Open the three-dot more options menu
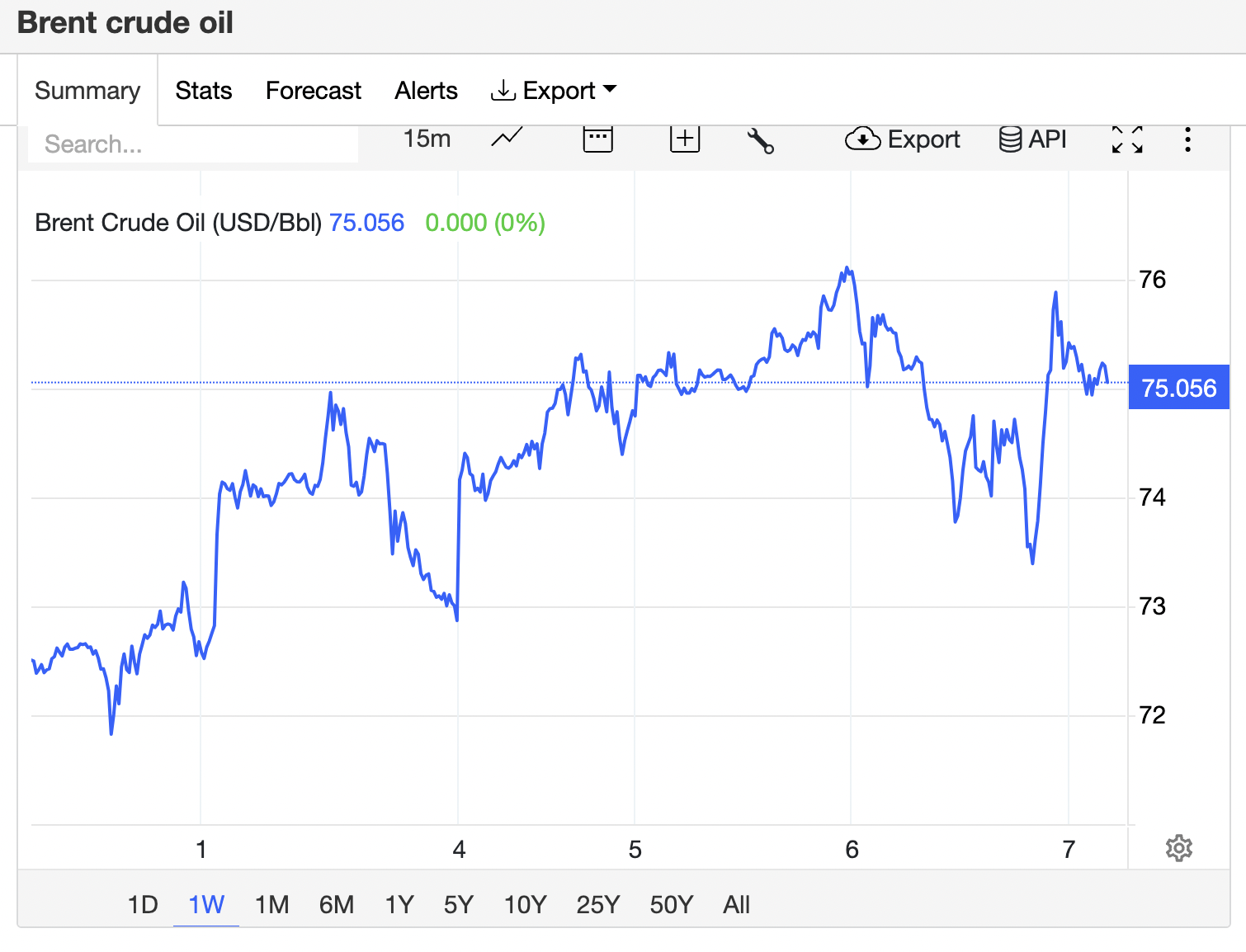The image size is (1246, 952). 1187,139
